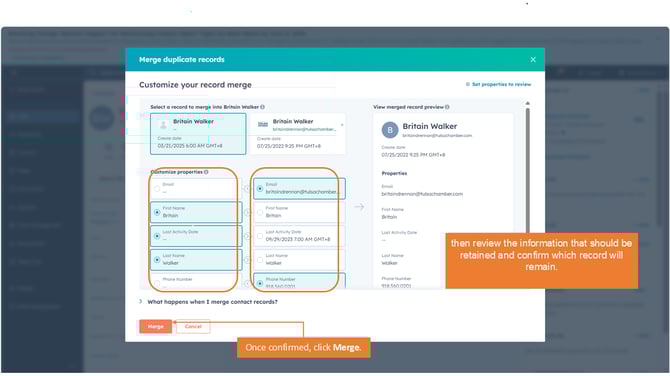Click contact avatar icon in the 05/21/2025 record card
This screenshot has width=670, height=376.
[x=163, y=125]
